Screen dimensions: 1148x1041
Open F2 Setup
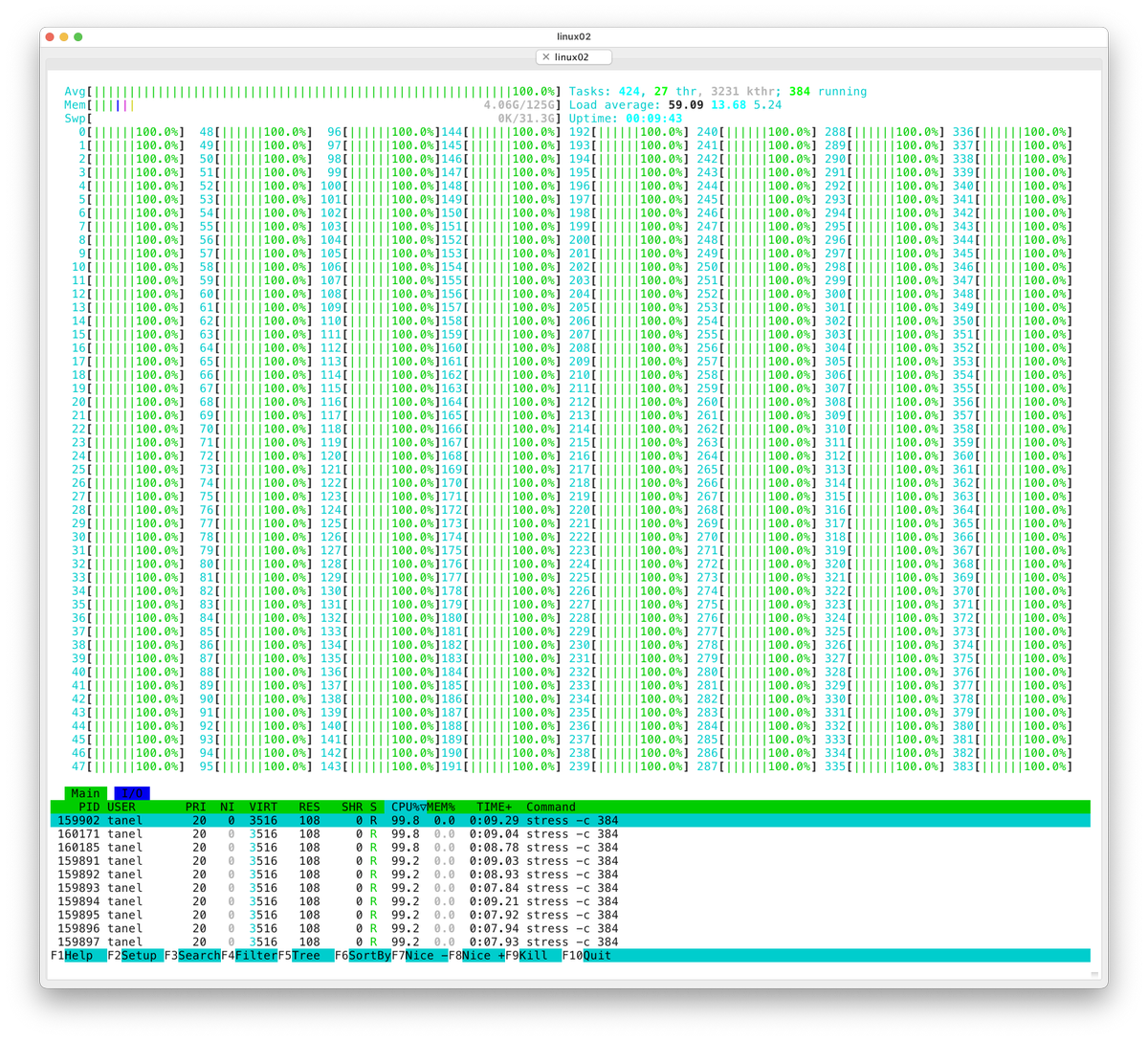[135, 956]
